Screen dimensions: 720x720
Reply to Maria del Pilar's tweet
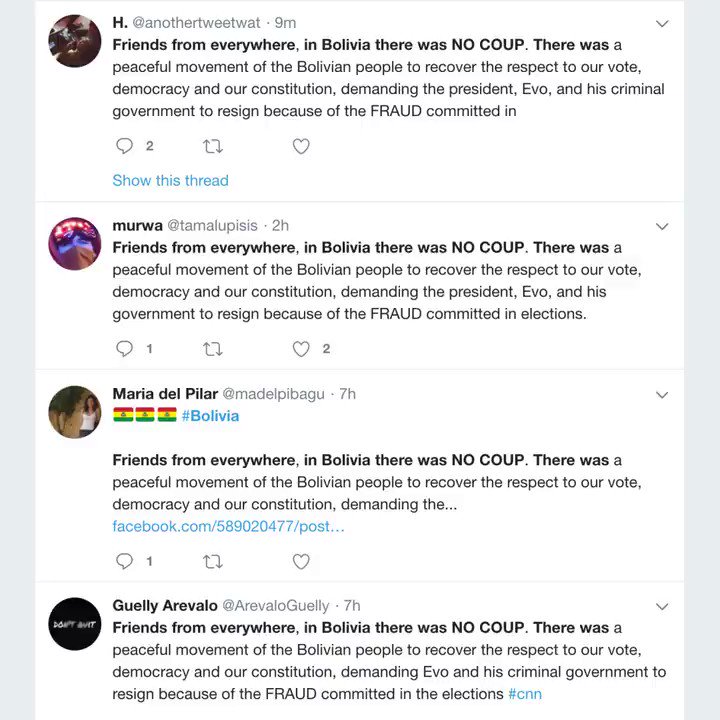(x=125, y=561)
